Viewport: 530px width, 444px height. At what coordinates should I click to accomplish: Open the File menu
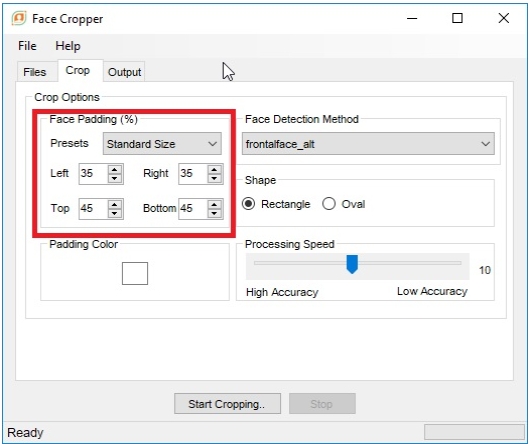click(27, 46)
